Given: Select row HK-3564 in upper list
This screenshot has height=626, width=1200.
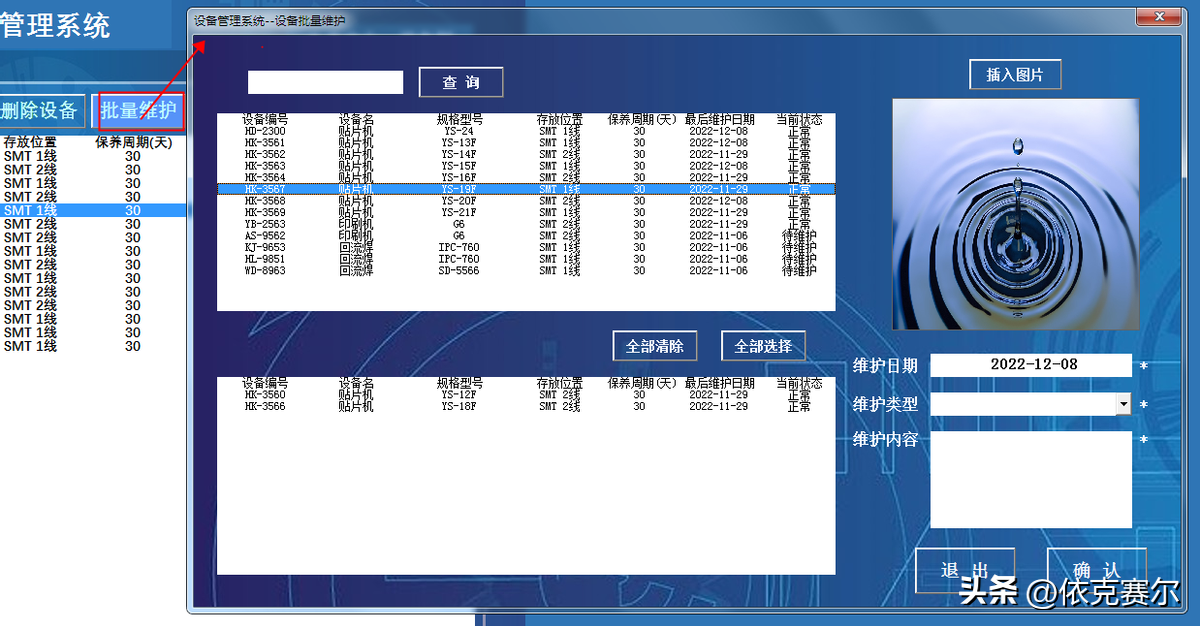Looking at the screenshot, I should tap(526, 178).
